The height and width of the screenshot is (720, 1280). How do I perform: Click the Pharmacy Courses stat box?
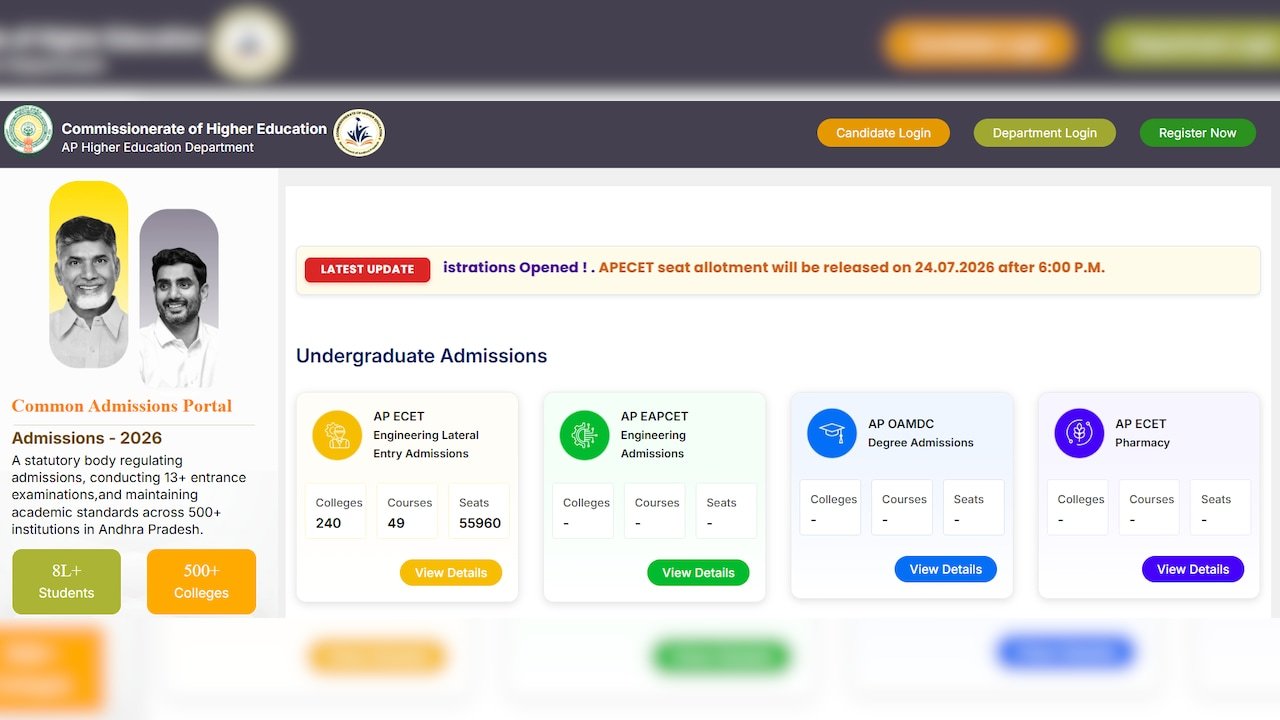coord(1150,508)
